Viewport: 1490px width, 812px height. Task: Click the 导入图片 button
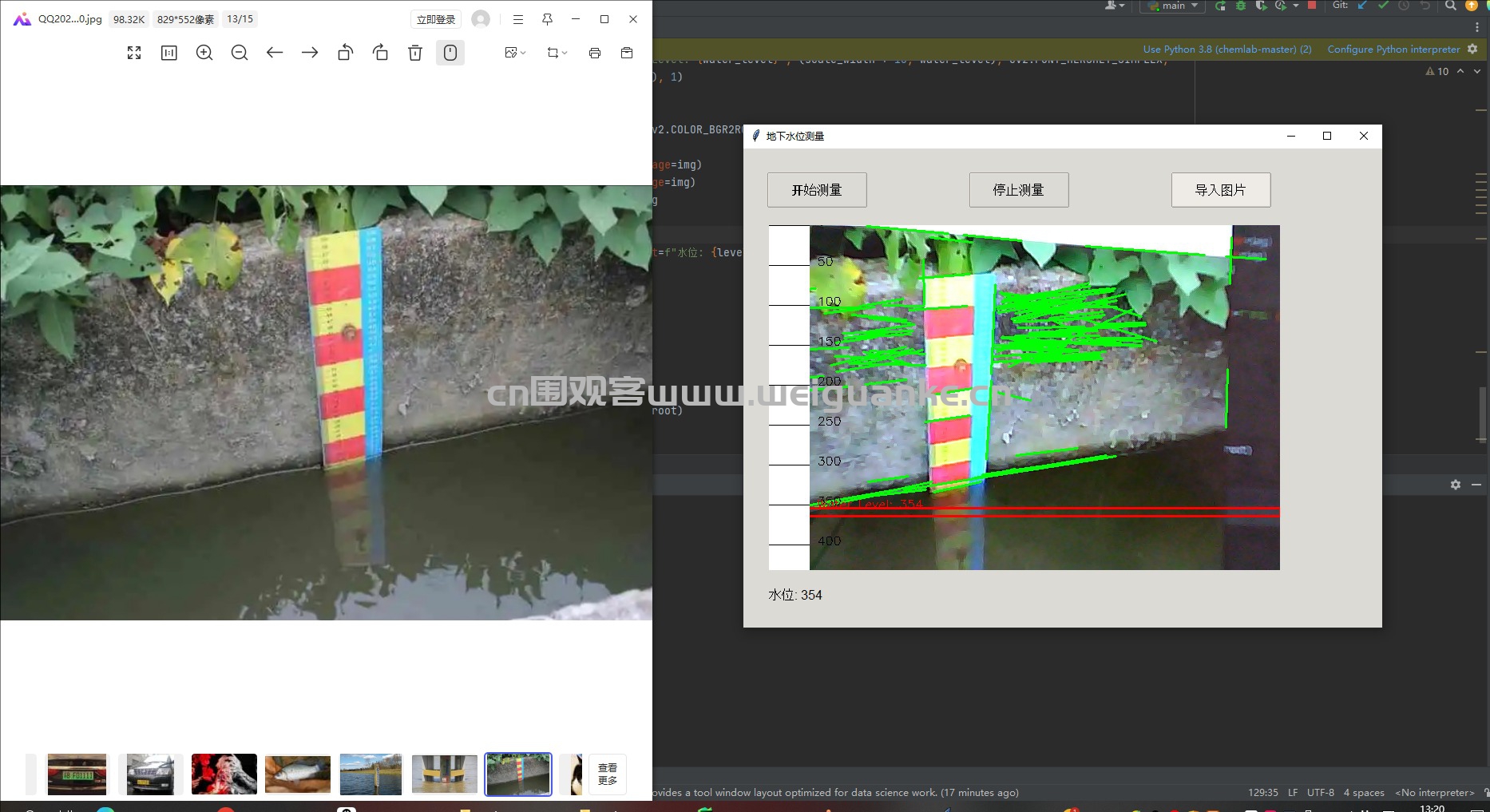(x=1221, y=190)
